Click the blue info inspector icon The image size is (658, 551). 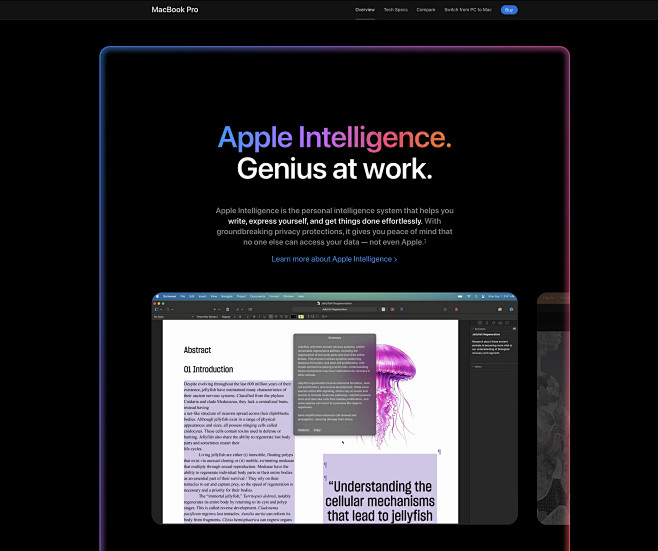pos(511,309)
